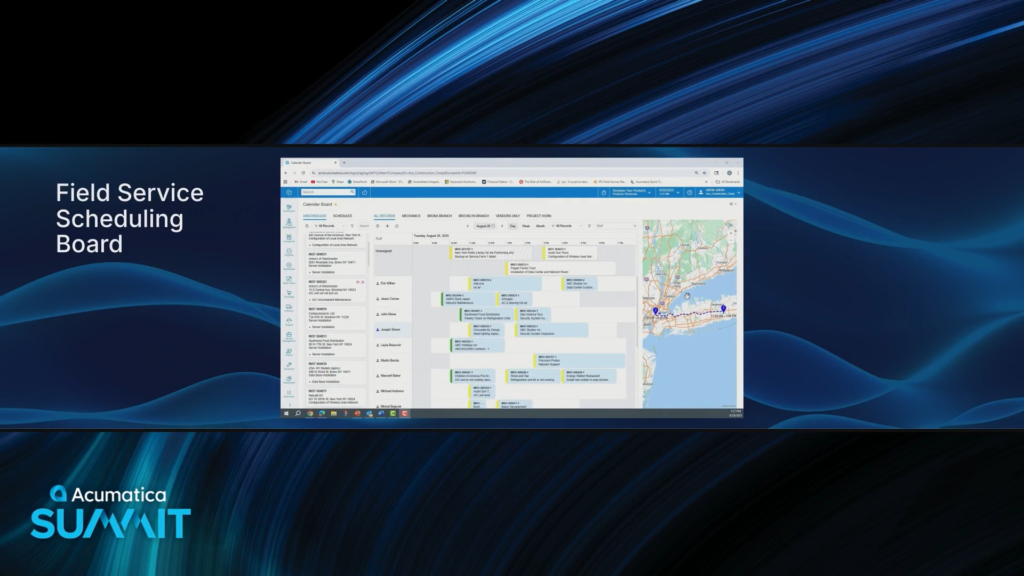Switch to the Scheduled tab
The height and width of the screenshot is (576, 1024).
[x=342, y=215]
